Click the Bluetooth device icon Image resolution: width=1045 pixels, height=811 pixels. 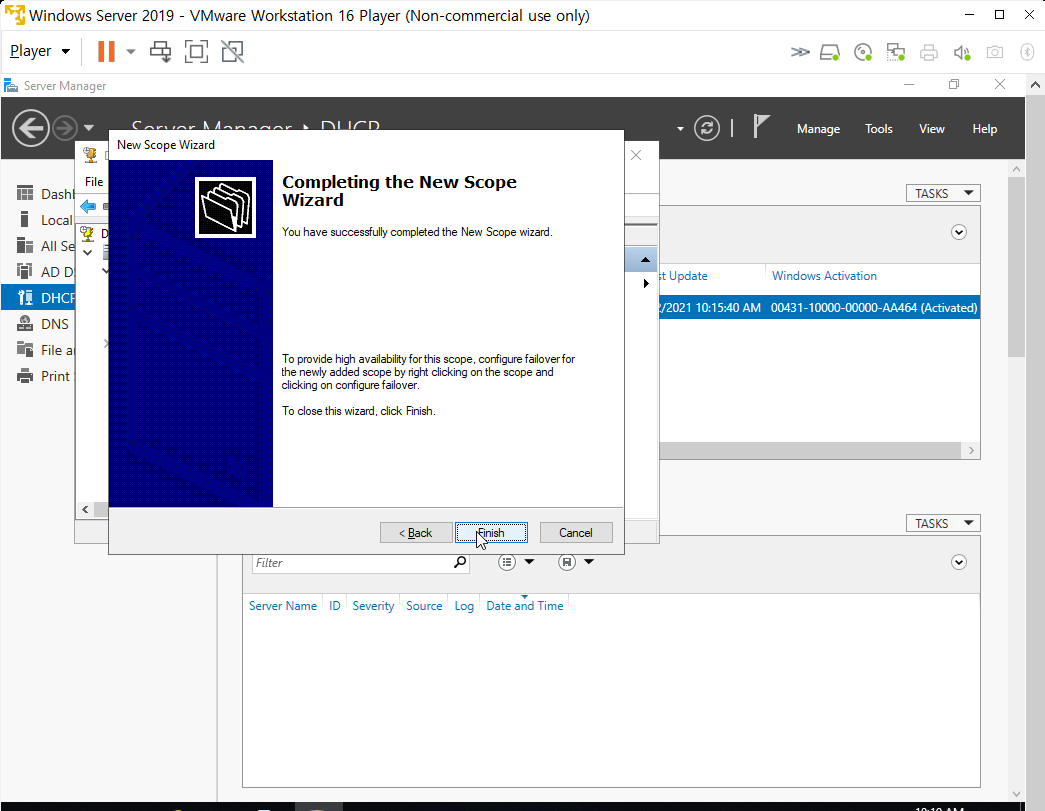pyautogui.click(x=1027, y=52)
